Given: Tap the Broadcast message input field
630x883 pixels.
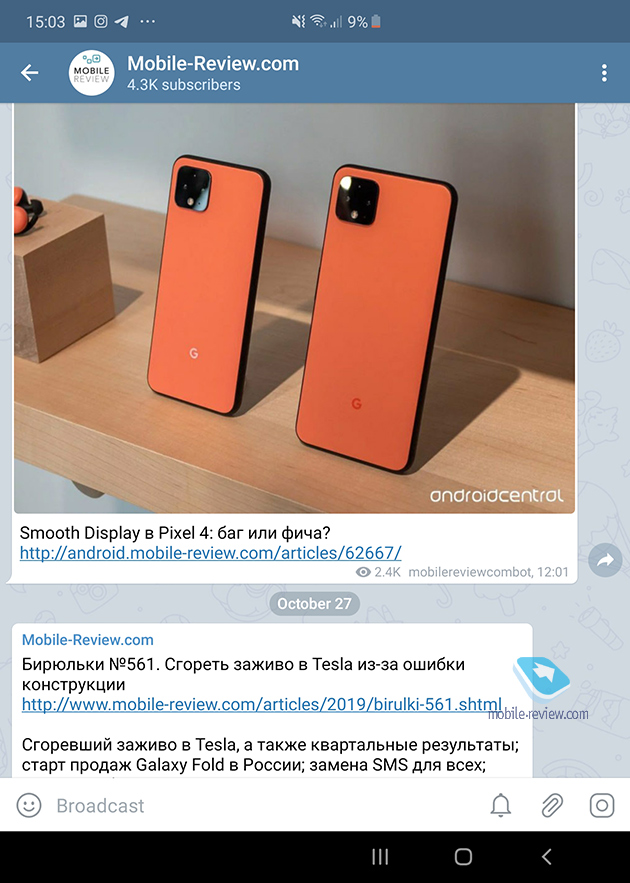Looking at the screenshot, I should coord(265,805).
